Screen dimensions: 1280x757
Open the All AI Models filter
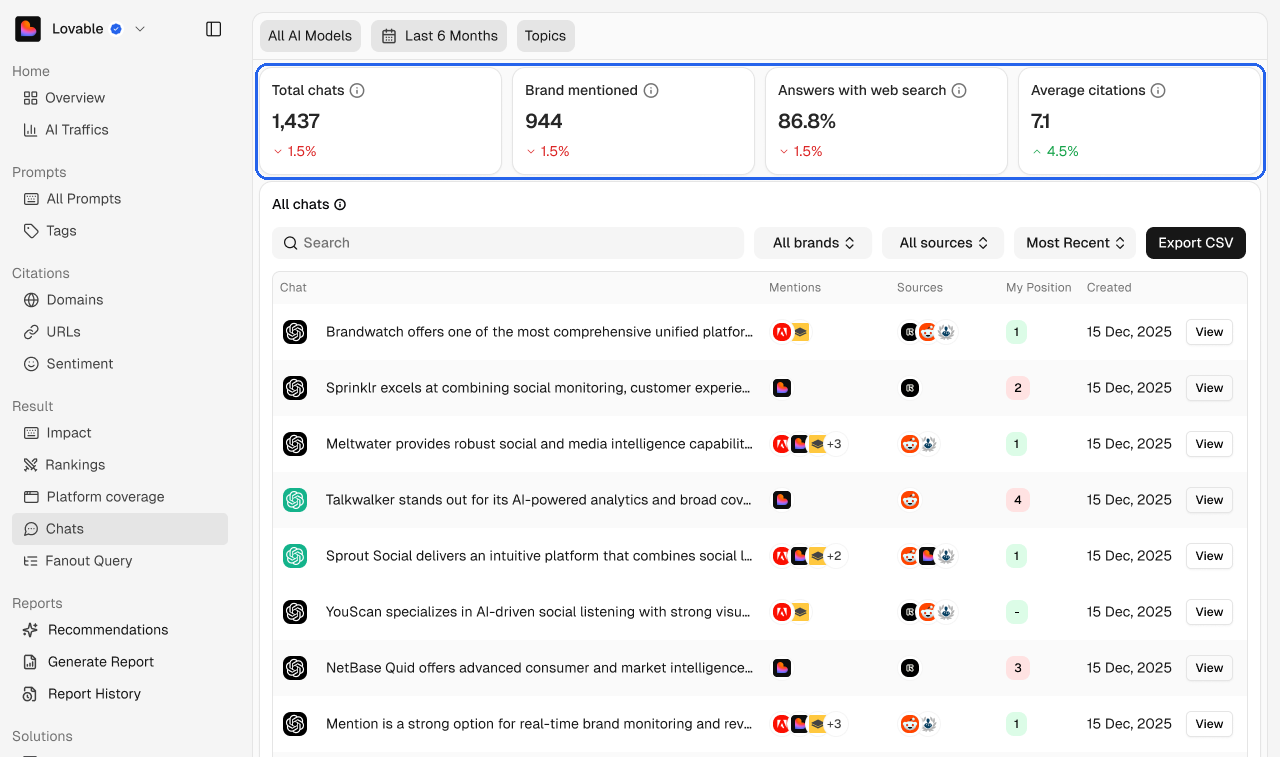[310, 36]
